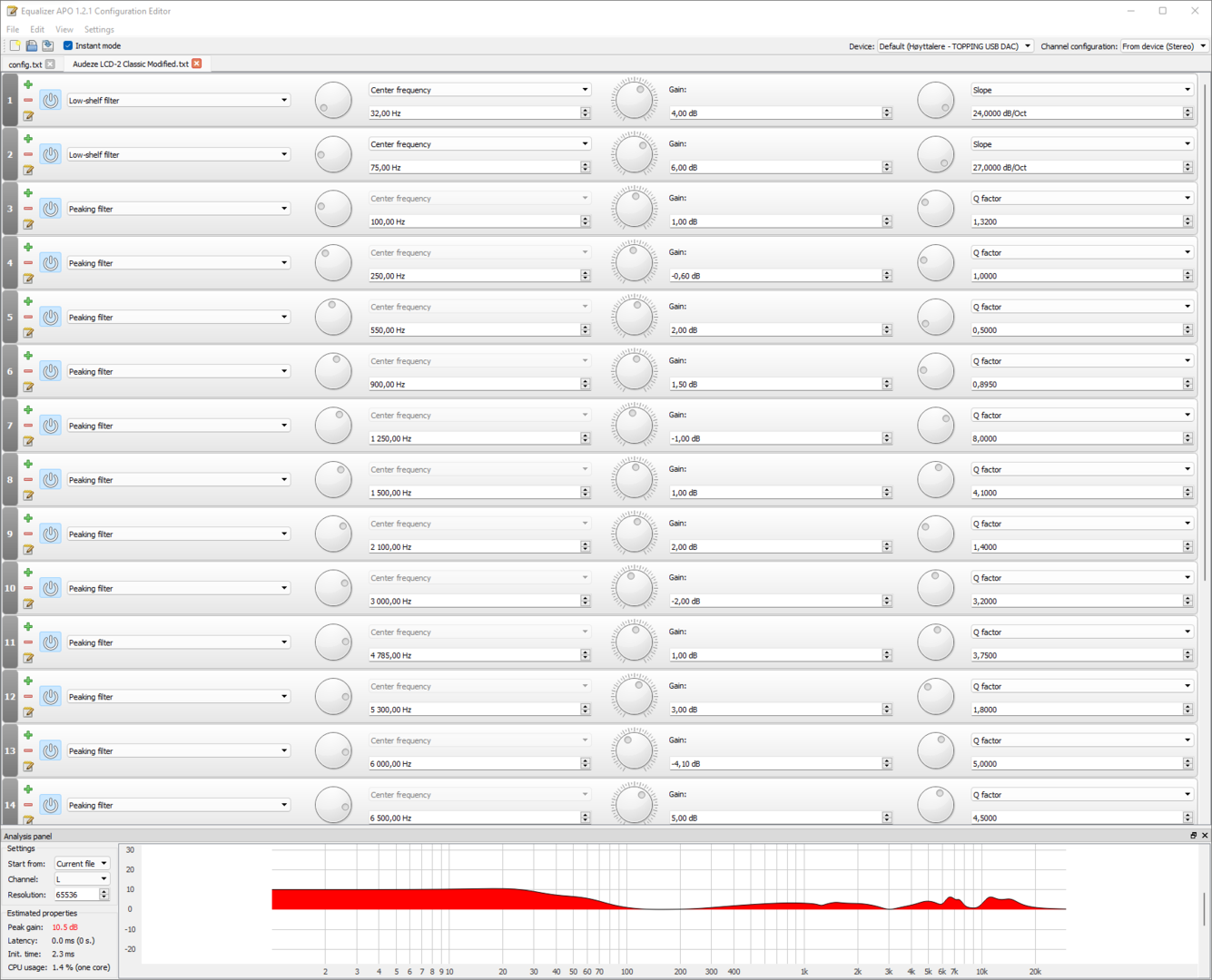The width and height of the screenshot is (1212, 980).
Task: Open filter type dropdown on row 1
Action: [178, 101]
